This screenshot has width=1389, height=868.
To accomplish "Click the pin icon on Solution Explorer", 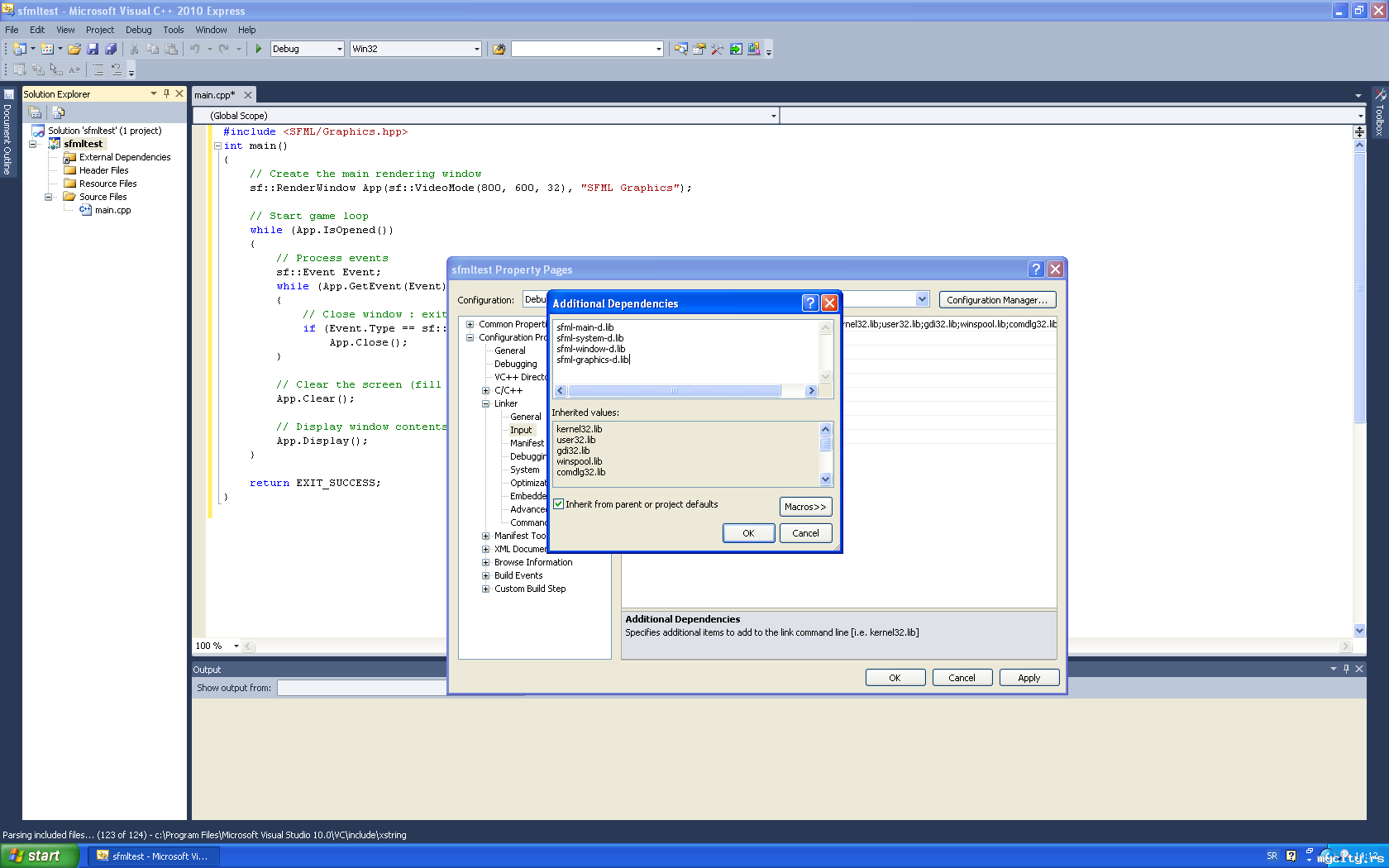I will click(166, 93).
